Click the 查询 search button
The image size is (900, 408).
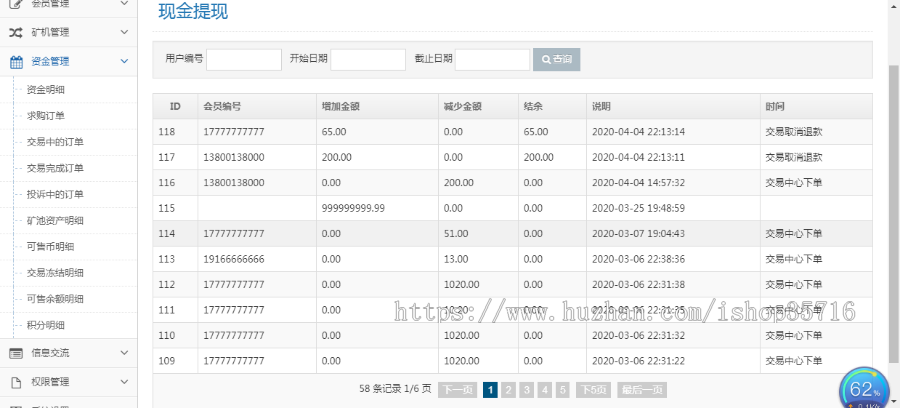556,60
